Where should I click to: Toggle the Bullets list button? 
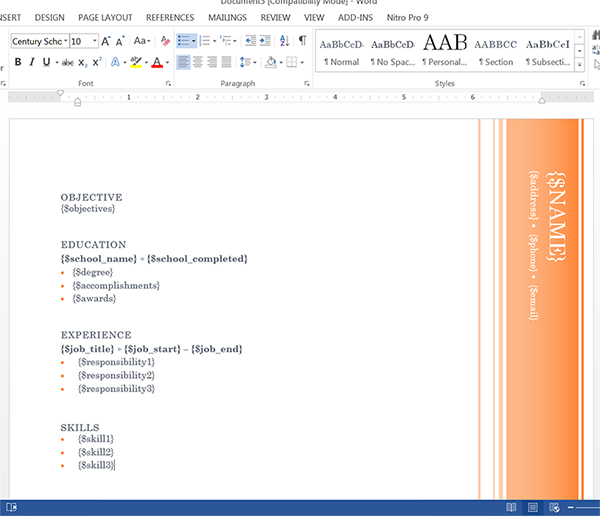click(x=184, y=41)
